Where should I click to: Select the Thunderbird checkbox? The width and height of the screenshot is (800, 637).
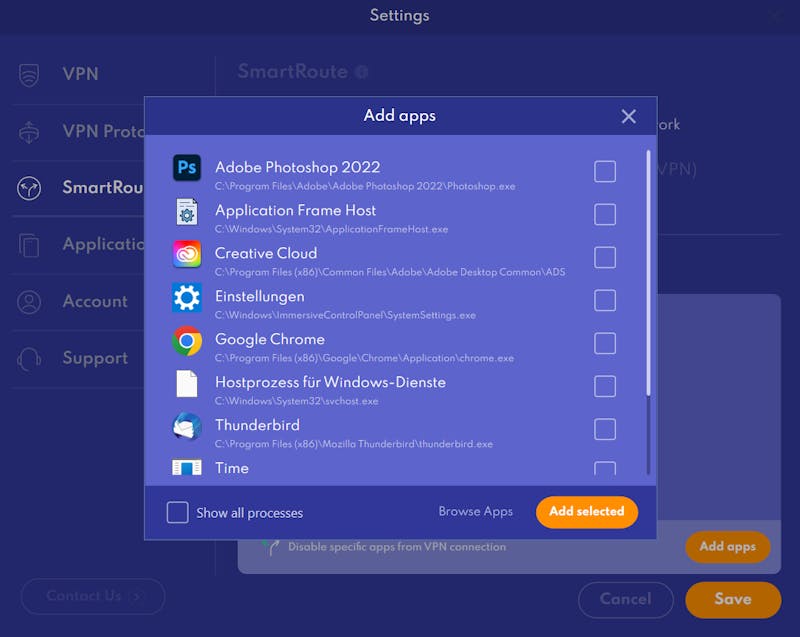click(x=605, y=429)
